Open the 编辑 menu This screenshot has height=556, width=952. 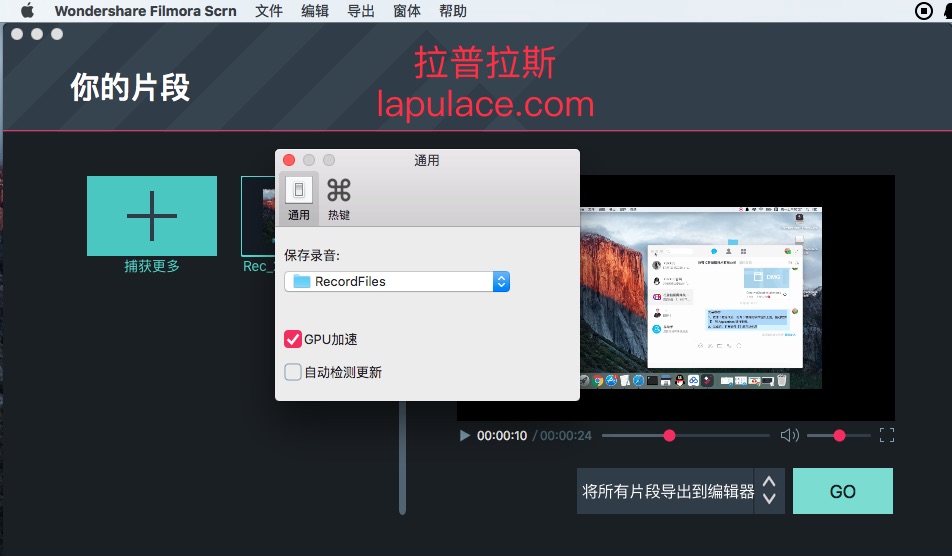(314, 11)
